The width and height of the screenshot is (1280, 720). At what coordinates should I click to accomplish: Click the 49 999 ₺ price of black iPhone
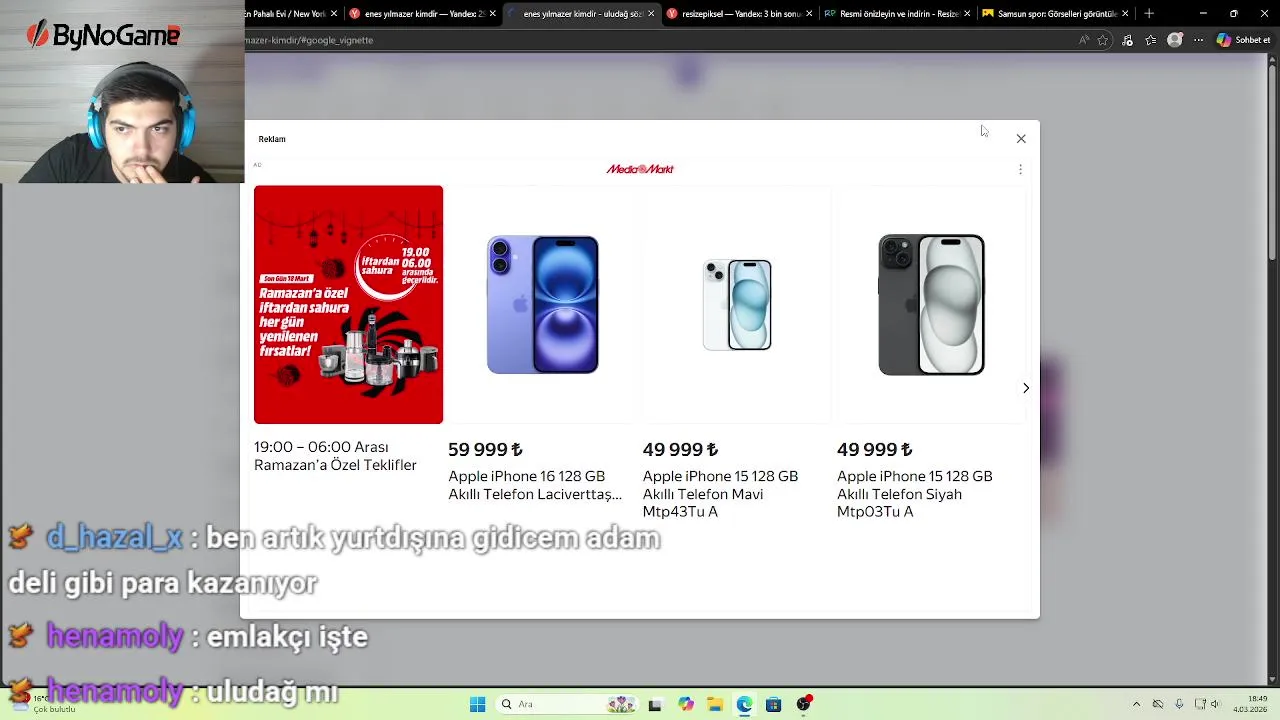(874, 450)
